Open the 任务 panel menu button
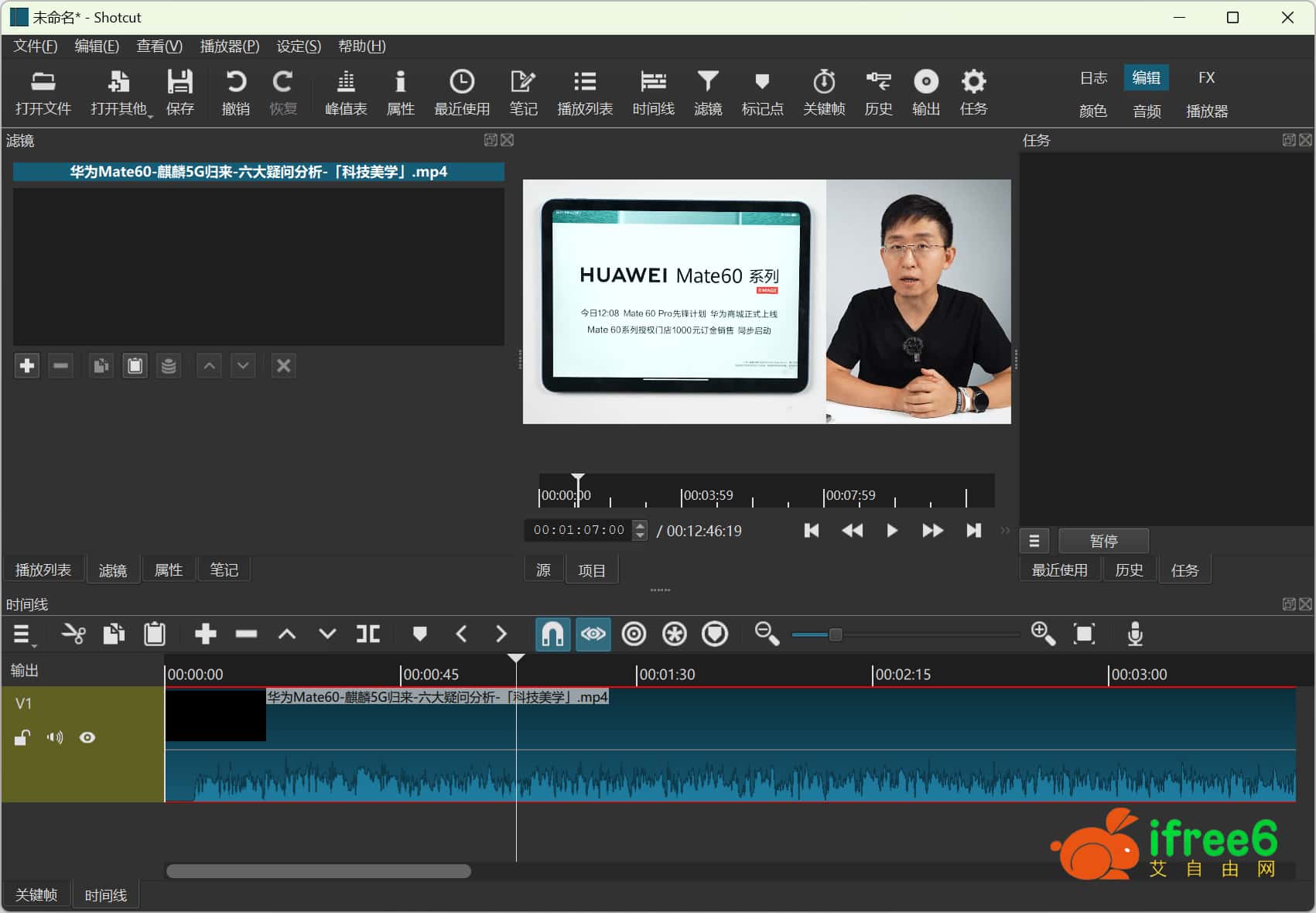1316x913 pixels. [x=1034, y=541]
